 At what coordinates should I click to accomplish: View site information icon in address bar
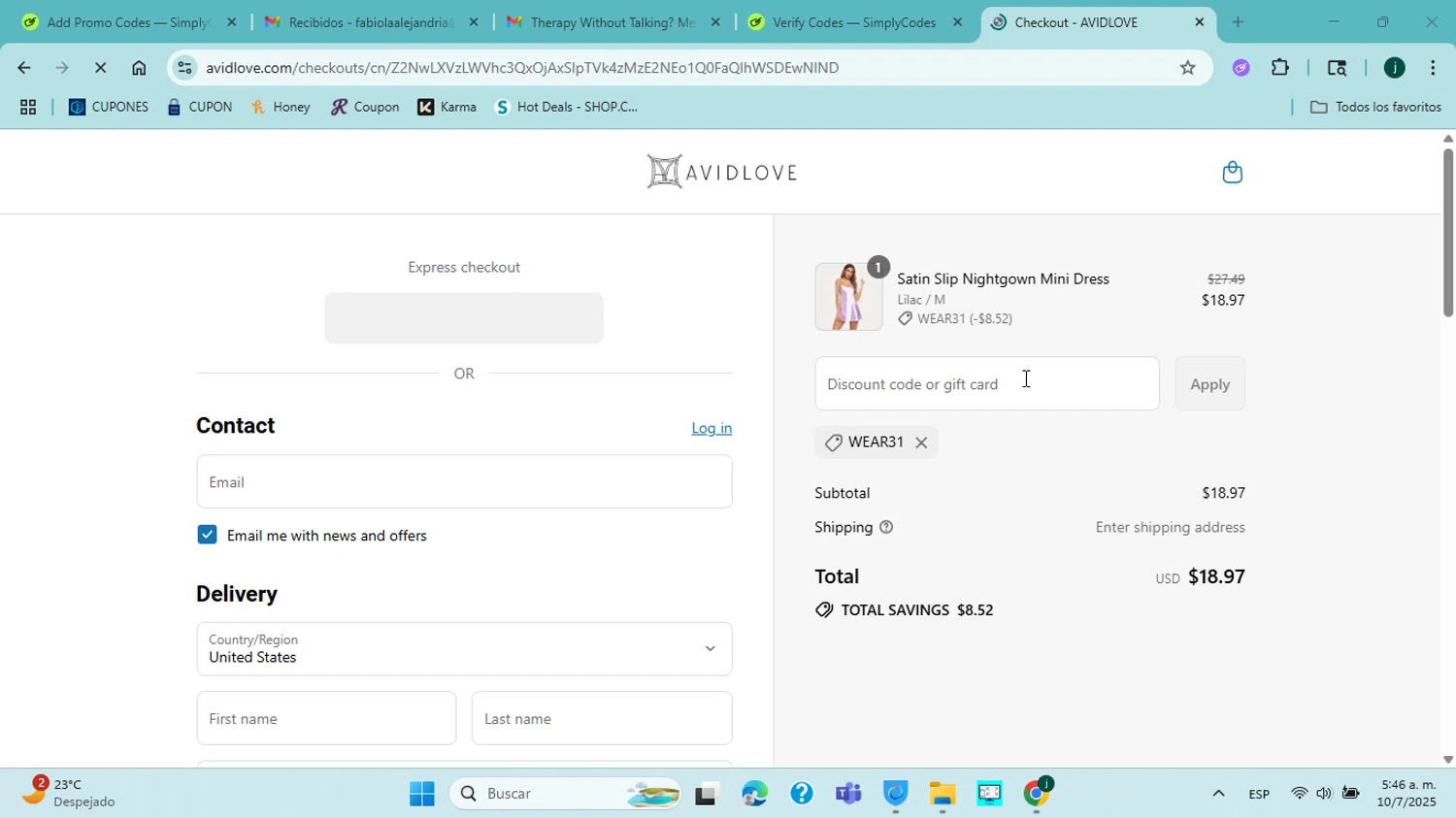[184, 67]
